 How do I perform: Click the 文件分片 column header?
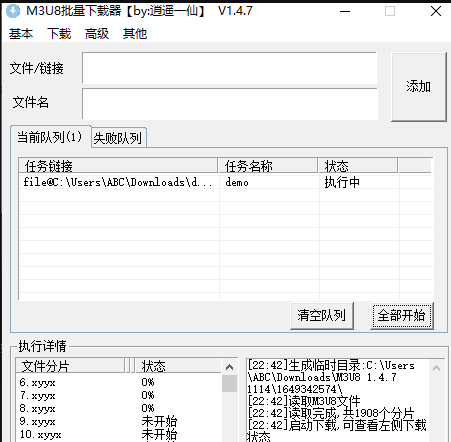tap(70, 366)
